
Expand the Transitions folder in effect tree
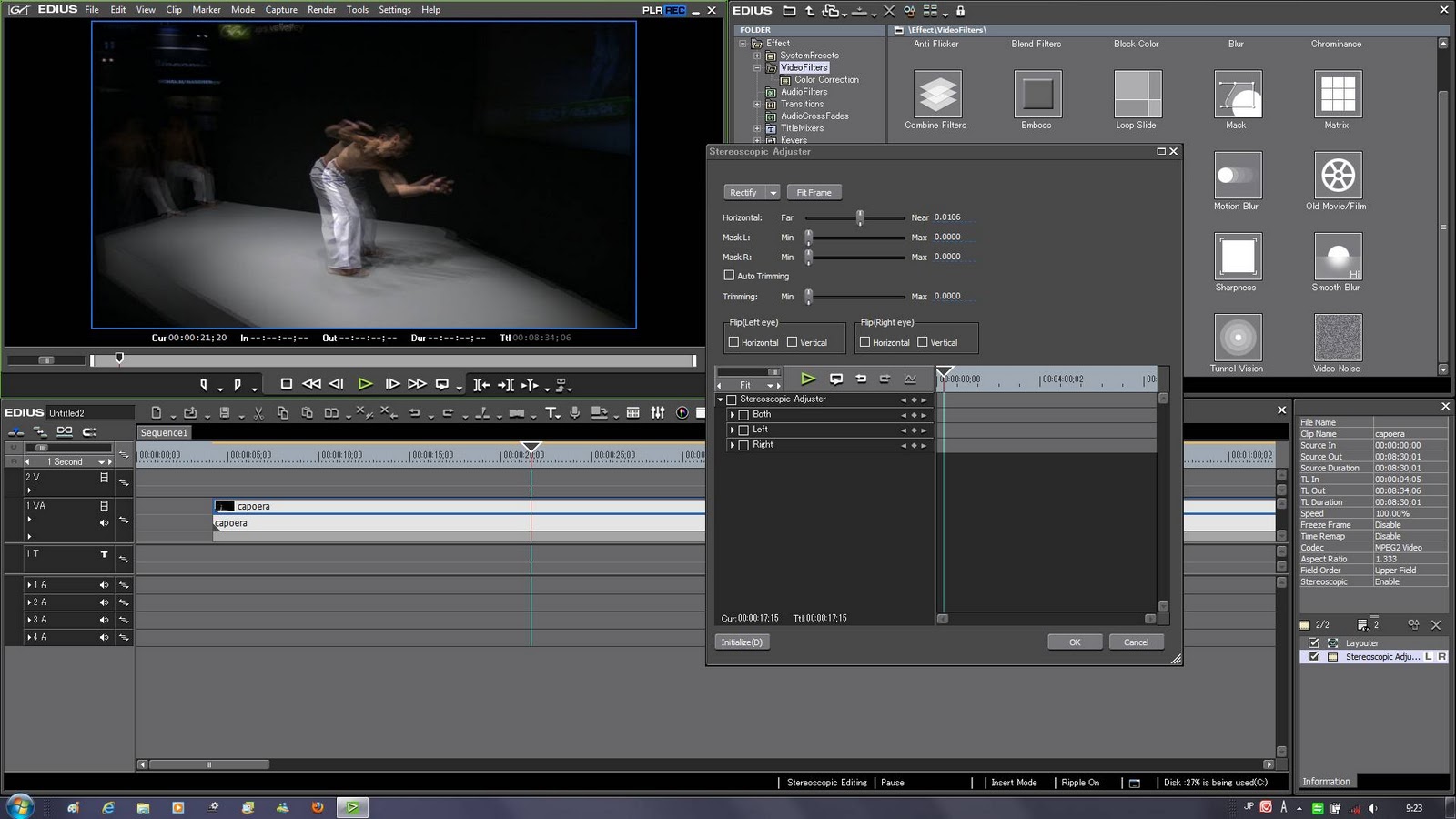click(757, 105)
